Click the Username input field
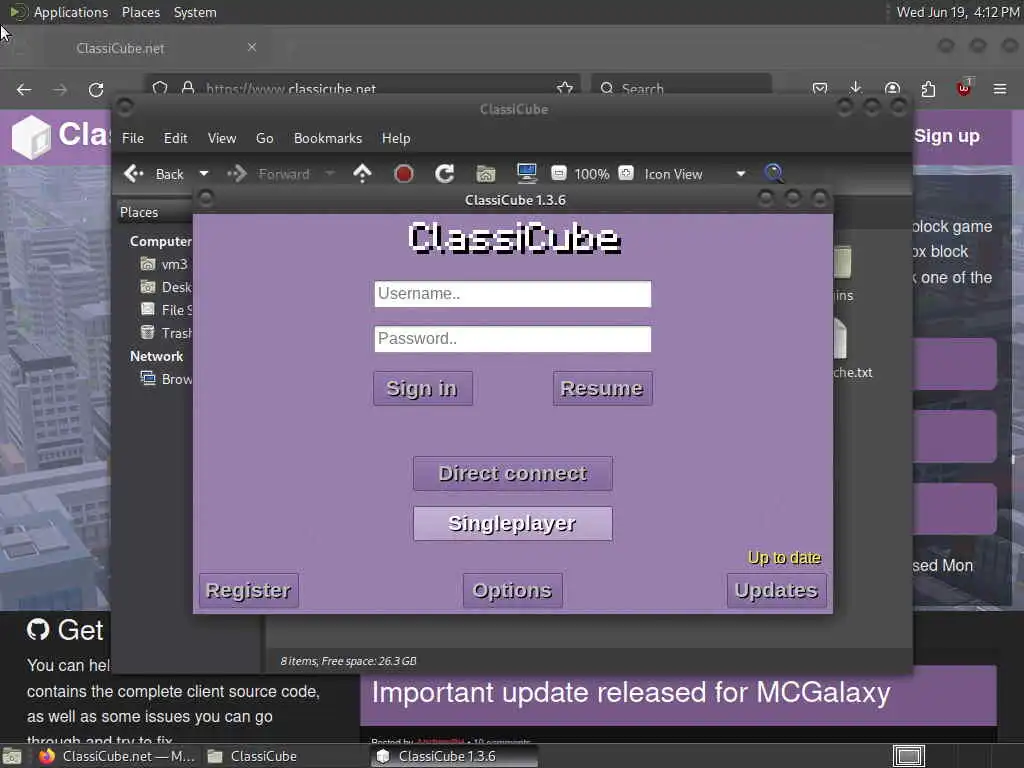 click(513, 294)
